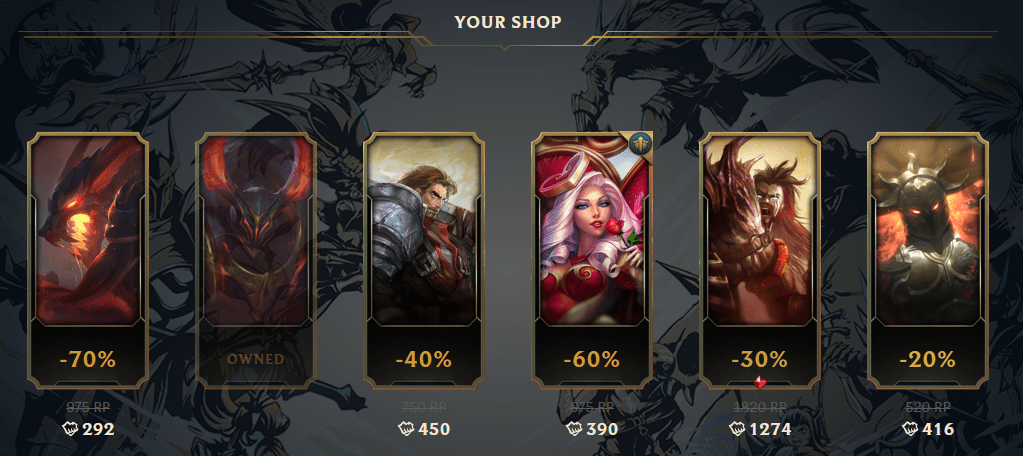Click the 1274 discounted price

click(770, 429)
